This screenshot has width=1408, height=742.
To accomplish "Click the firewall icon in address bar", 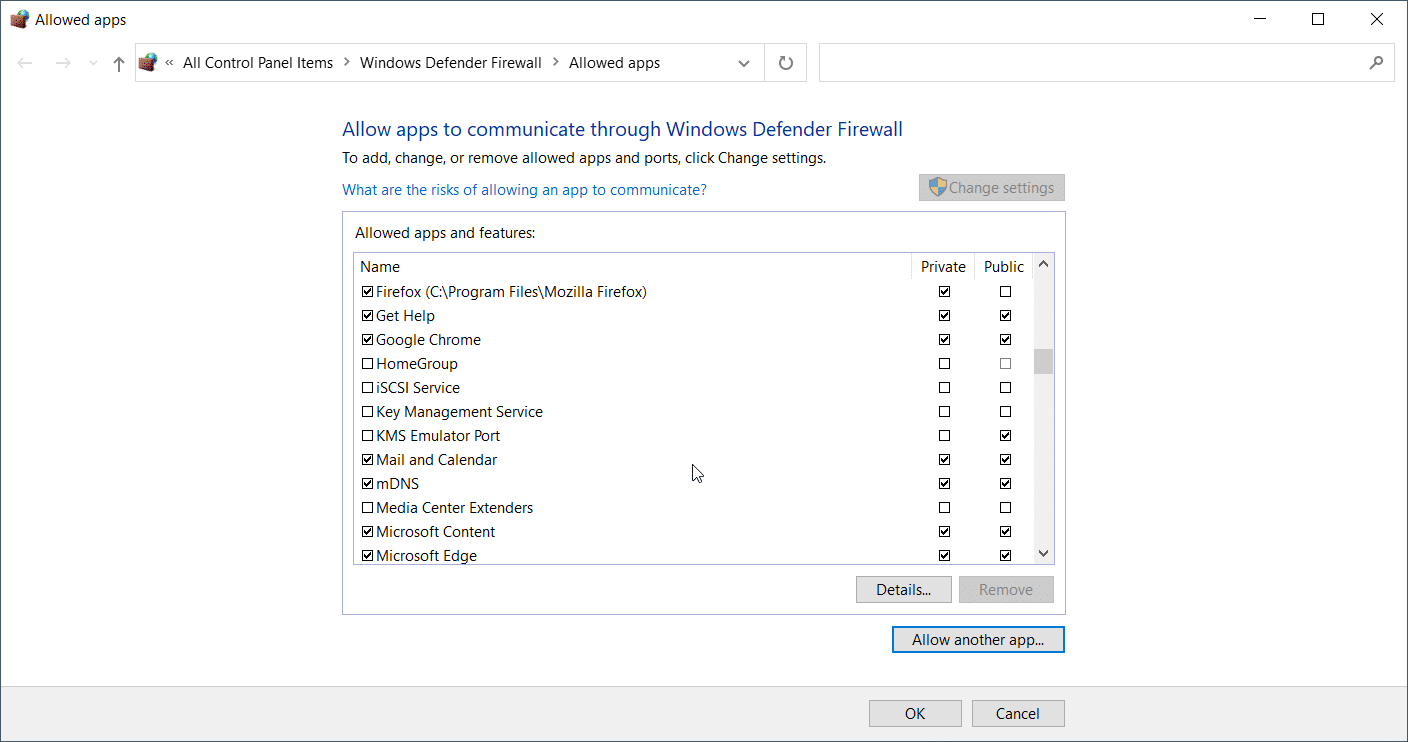I will click(x=149, y=63).
